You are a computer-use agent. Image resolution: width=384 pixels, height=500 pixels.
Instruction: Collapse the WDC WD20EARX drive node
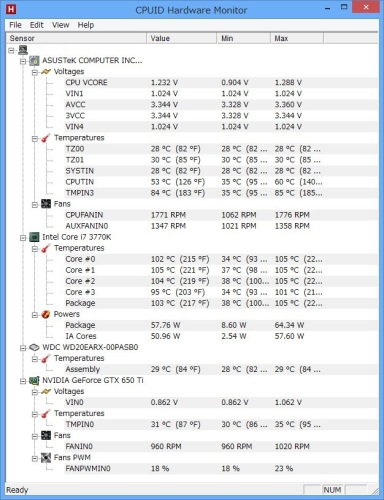23,348
